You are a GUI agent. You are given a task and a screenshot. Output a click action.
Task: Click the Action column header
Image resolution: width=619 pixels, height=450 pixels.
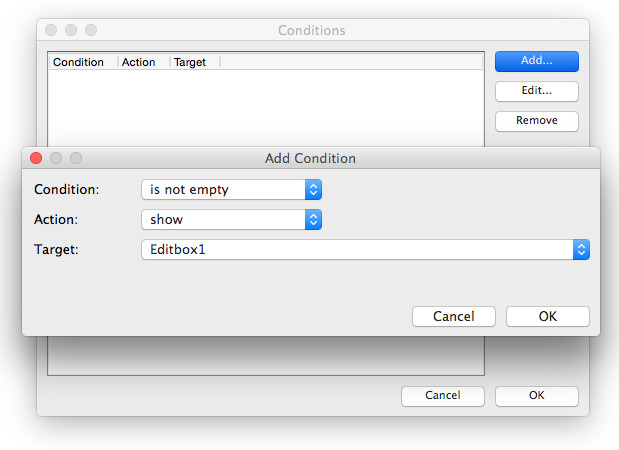[x=139, y=62]
